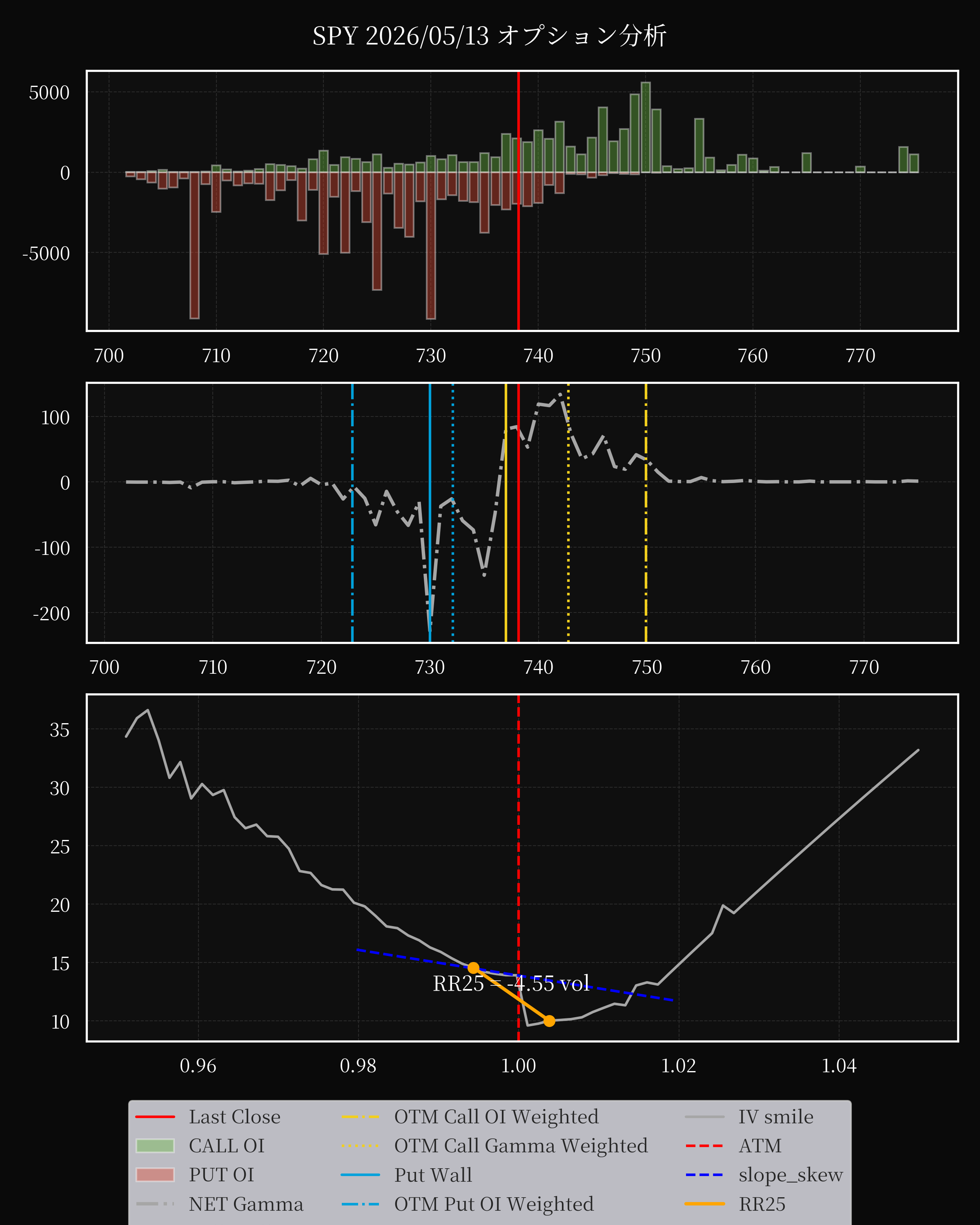Click the 1.00 x-axis label on the IV chart
The image size is (980, 1225).
pyautogui.click(x=518, y=1066)
